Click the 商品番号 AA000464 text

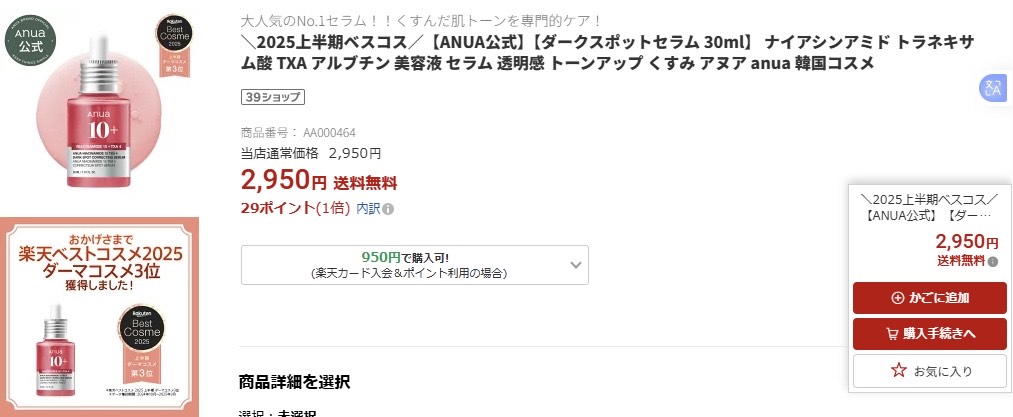click(x=298, y=132)
